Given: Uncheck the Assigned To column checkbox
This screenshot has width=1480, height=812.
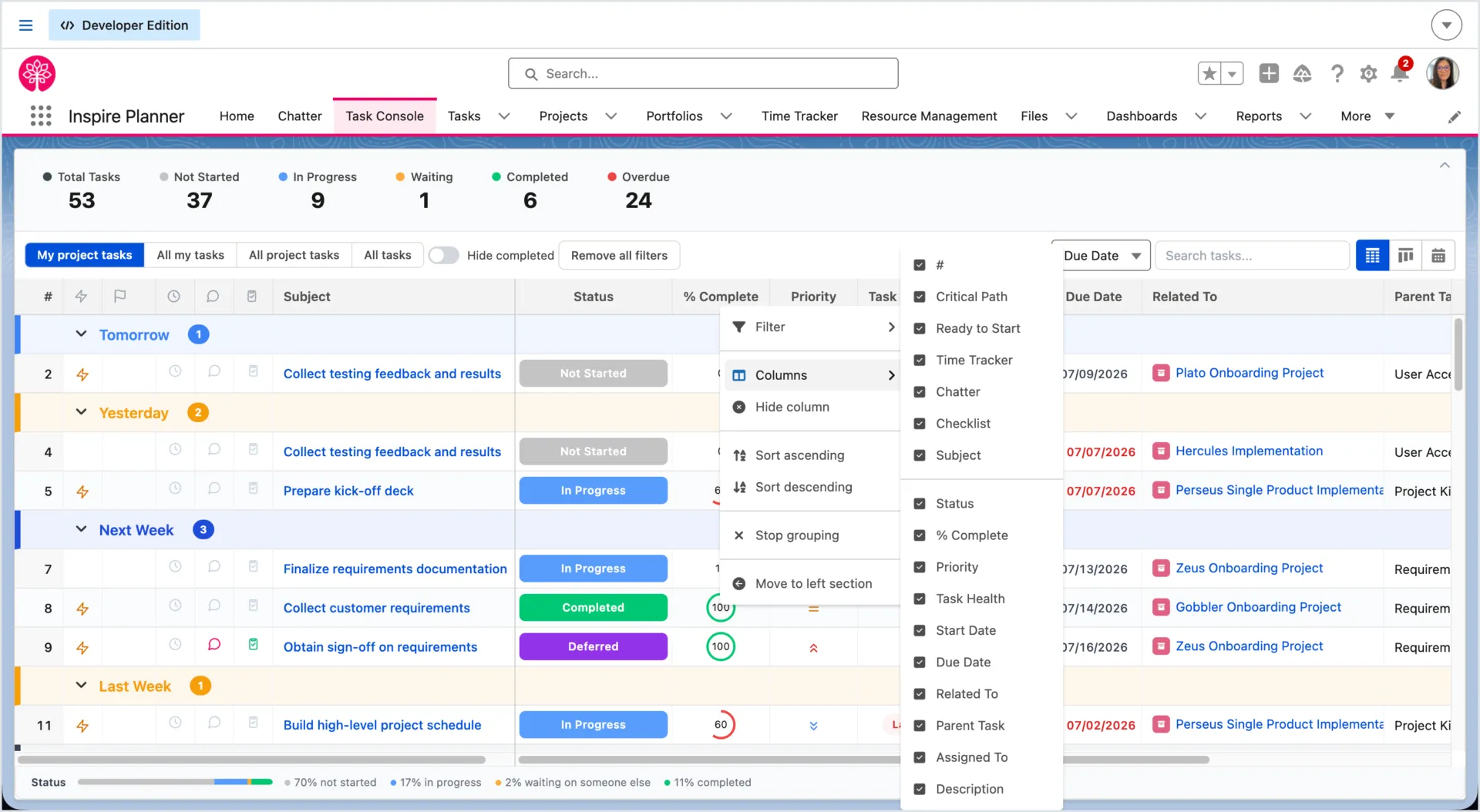Looking at the screenshot, I should [920, 757].
